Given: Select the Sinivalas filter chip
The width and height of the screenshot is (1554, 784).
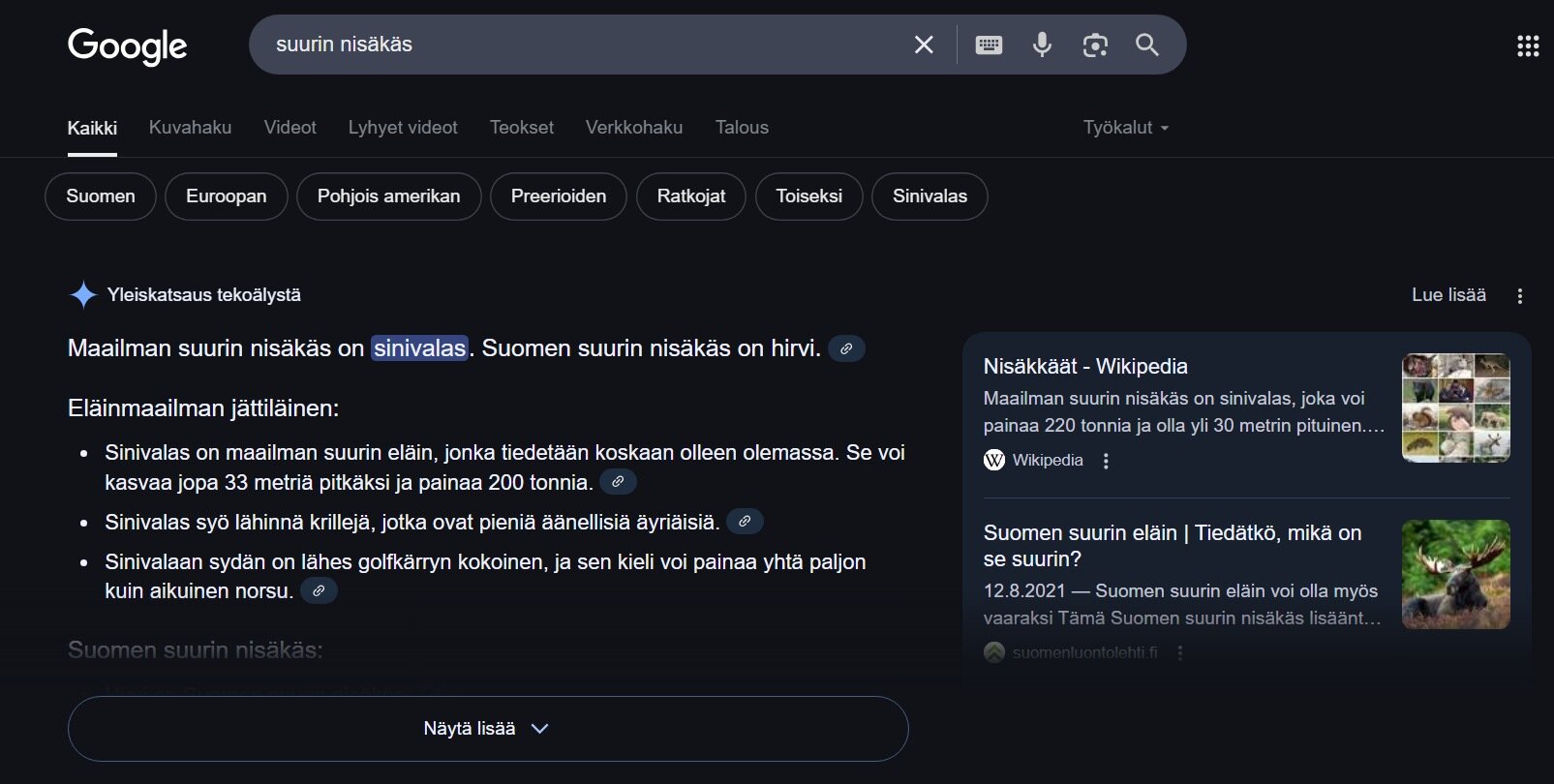Looking at the screenshot, I should click(930, 196).
